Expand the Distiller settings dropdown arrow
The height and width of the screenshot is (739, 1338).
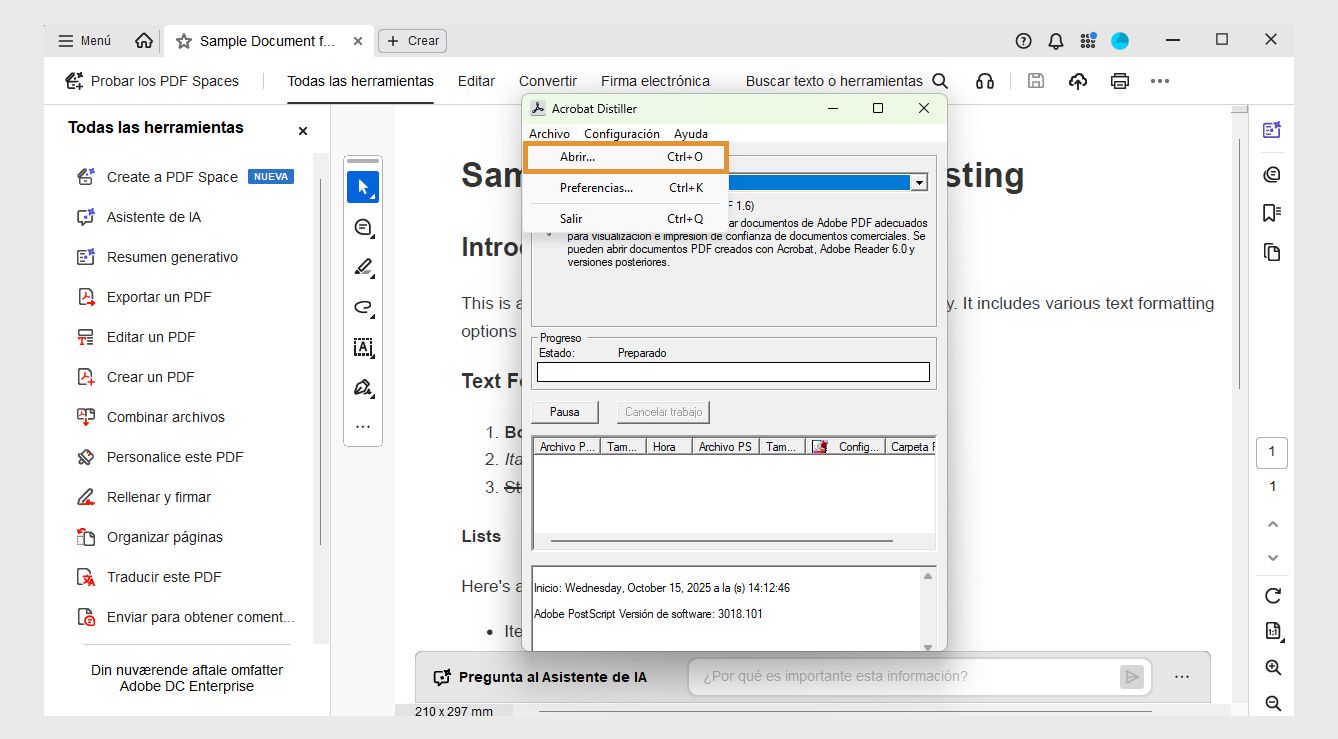[918, 183]
